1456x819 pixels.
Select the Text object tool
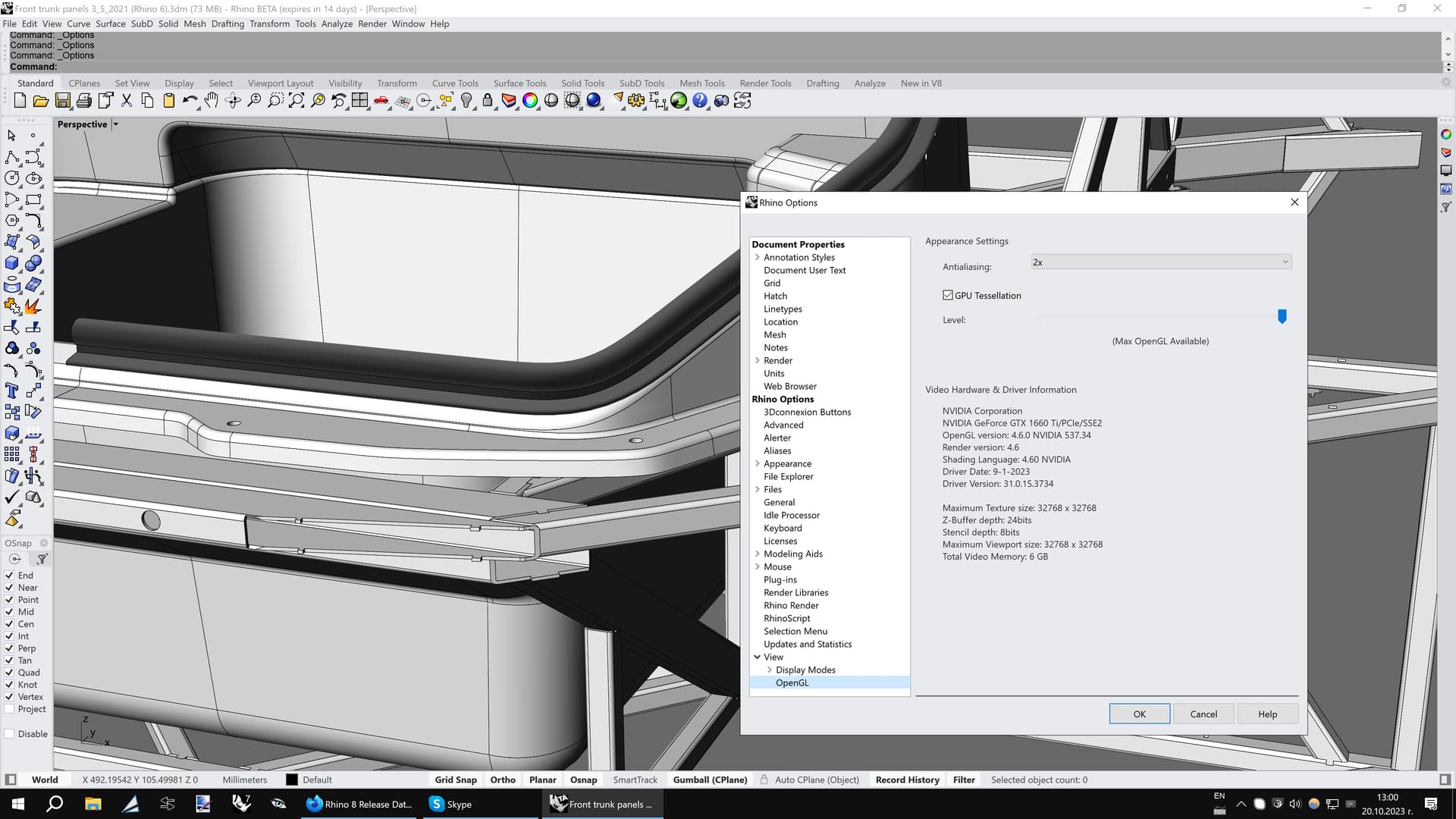(x=12, y=391)
